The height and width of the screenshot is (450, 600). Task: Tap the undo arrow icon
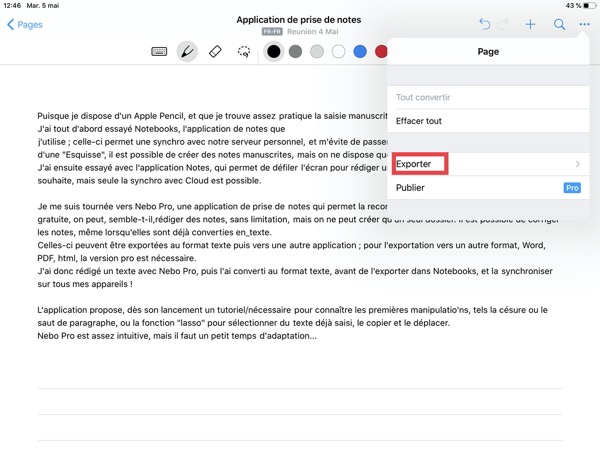coord(485,24)
